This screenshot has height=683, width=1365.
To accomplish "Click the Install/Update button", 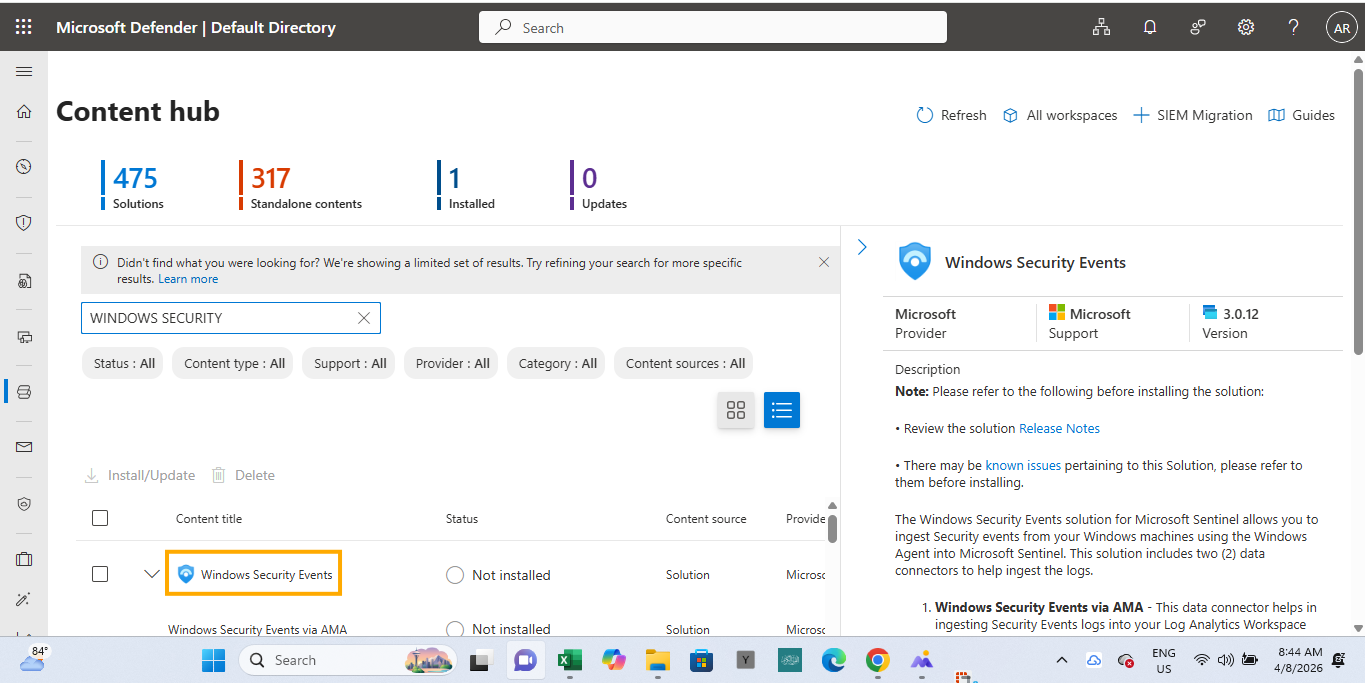I will tap(139, 475).
